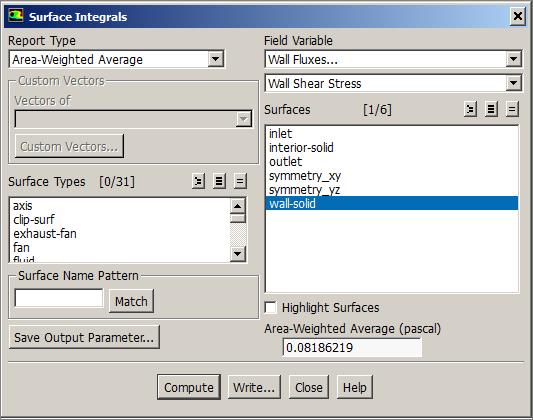Click the Compute button
The height and width of the screenshot is (420, 533).
189,387
